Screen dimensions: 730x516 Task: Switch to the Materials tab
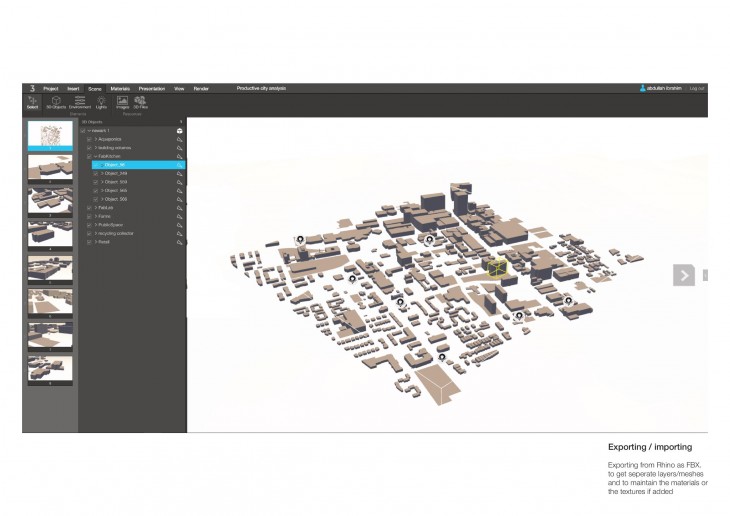120,89
